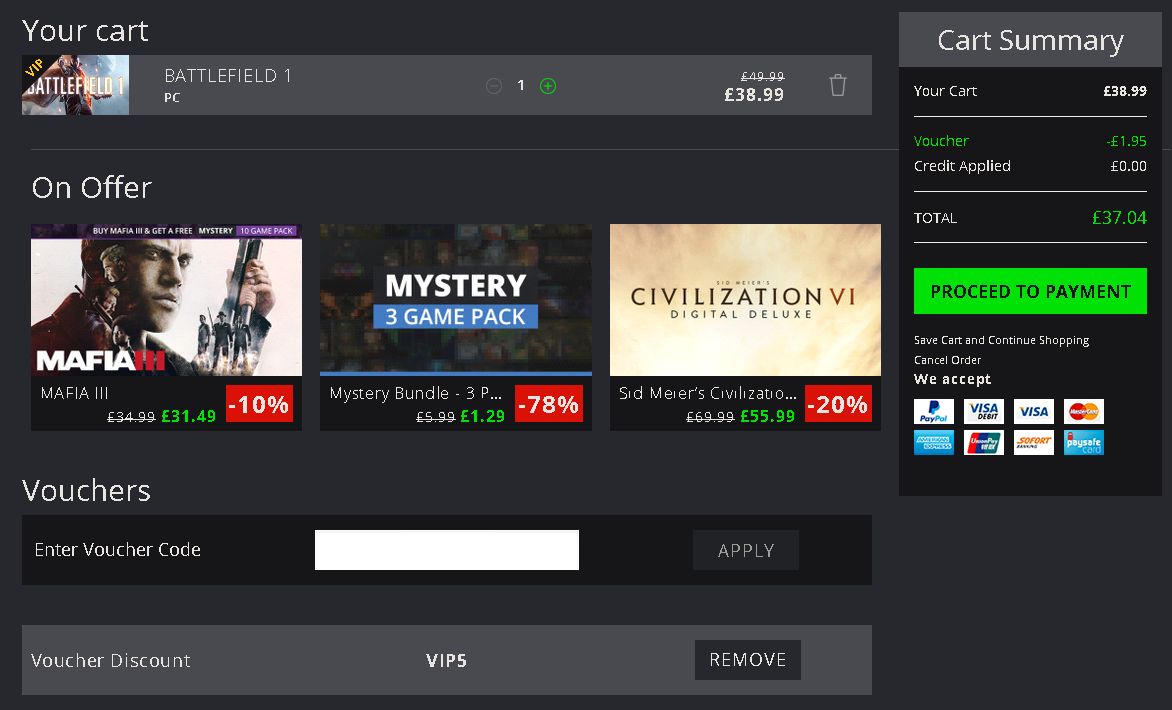Click the Mafia III price £31.49
The height and width of the screenshot is (710, 1172).
coord(188,416)
